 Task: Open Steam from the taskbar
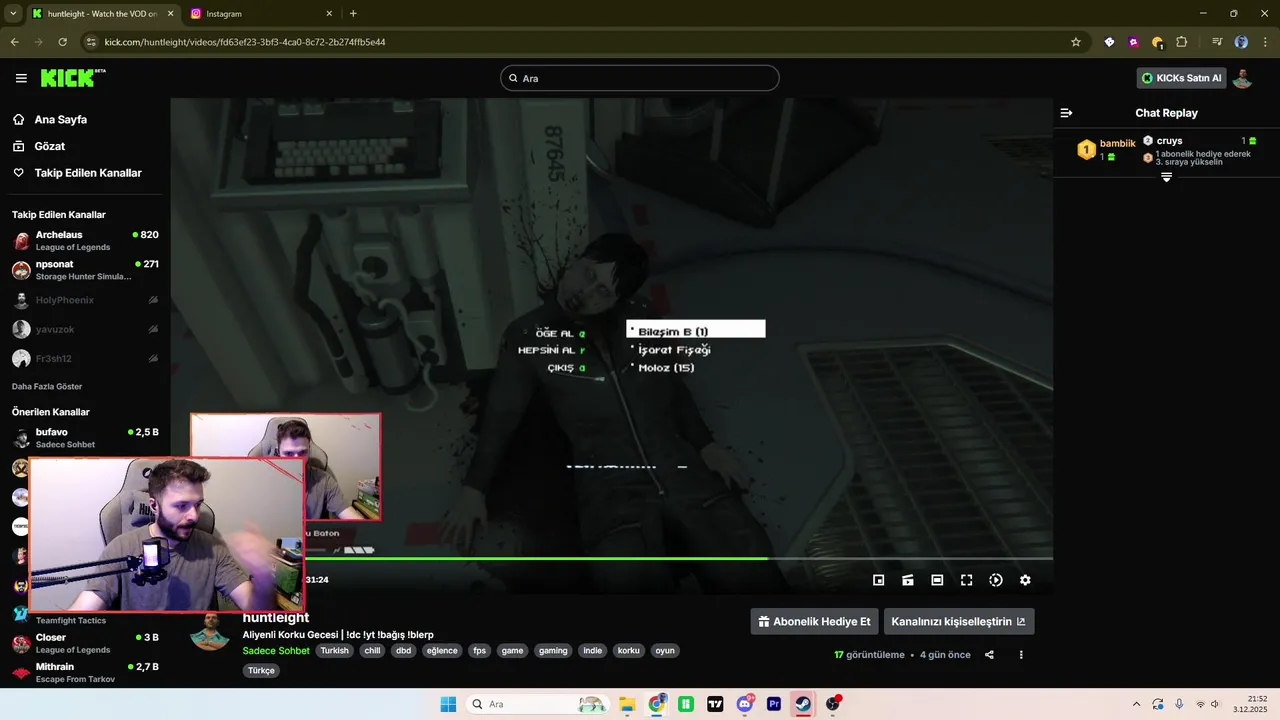tap(803, 704)
